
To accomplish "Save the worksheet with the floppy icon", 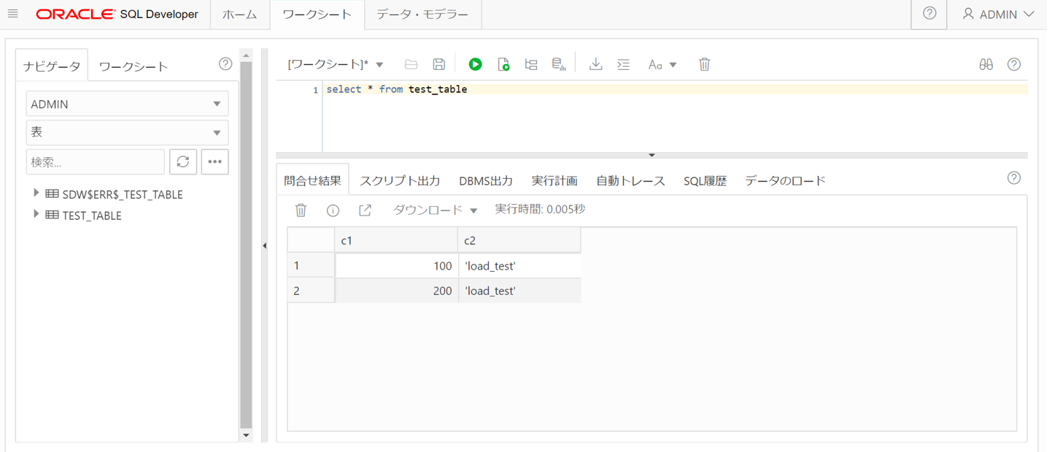I will [x=439, y=64].
